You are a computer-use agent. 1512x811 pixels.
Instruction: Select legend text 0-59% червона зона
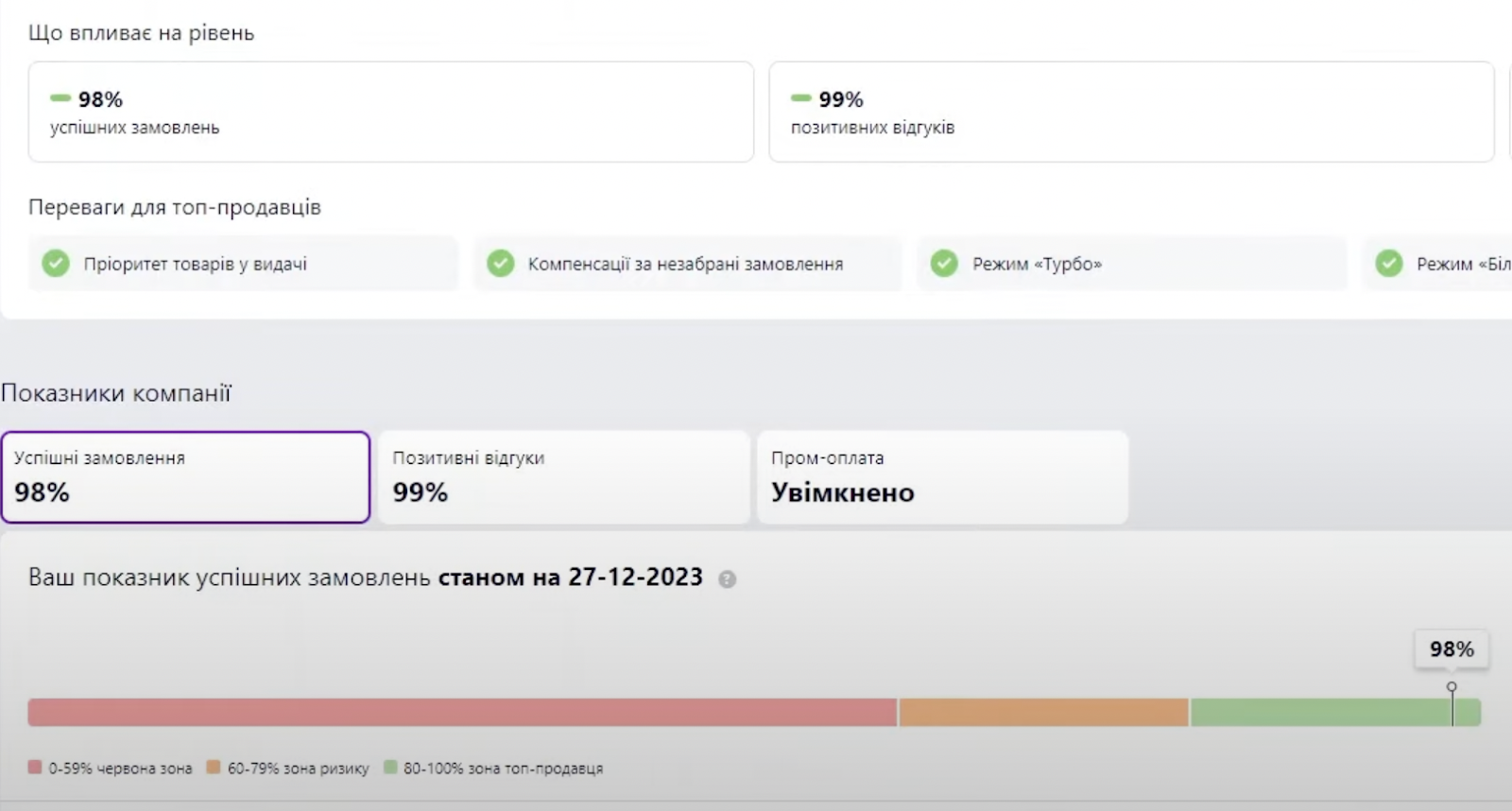pos(120,768)
